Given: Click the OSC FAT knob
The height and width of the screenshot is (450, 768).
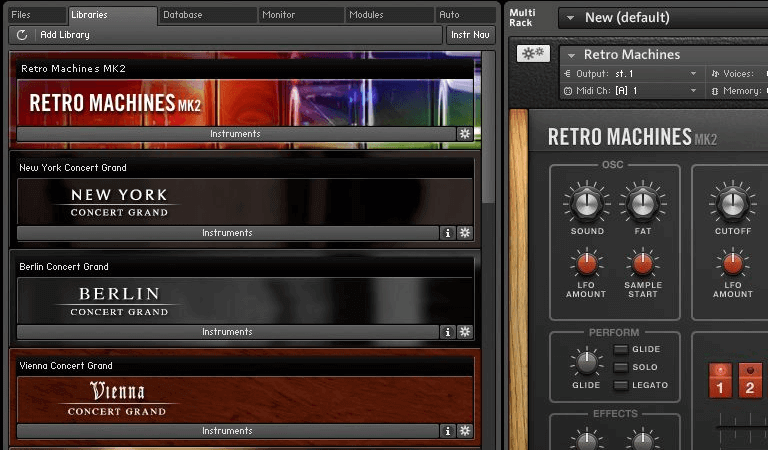Looking at the screenshot, I should (x=643, y=203).
